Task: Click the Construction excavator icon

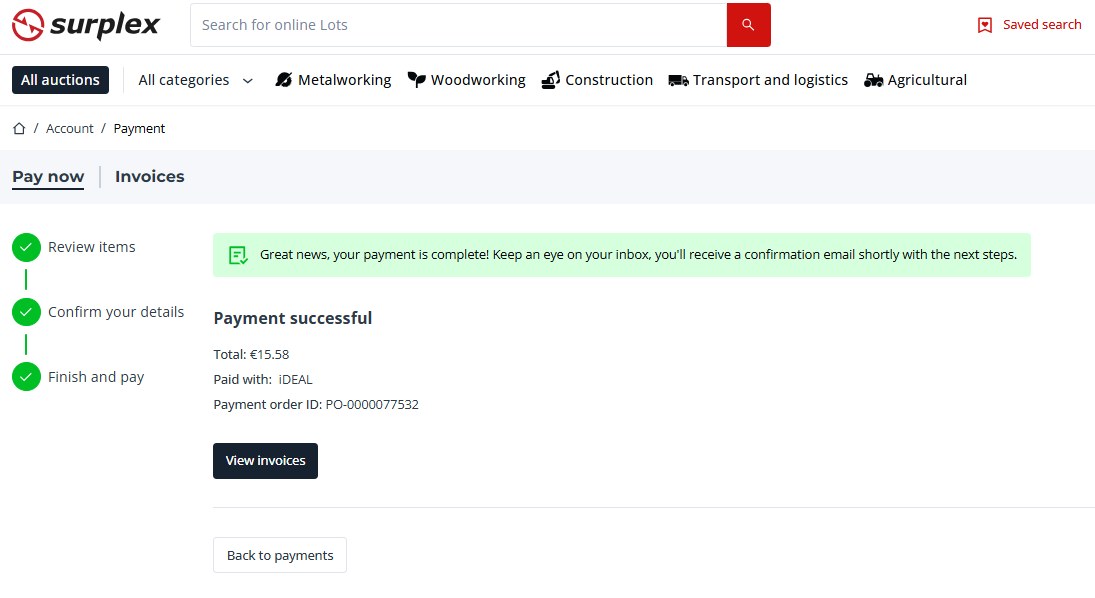Action: 550,80
